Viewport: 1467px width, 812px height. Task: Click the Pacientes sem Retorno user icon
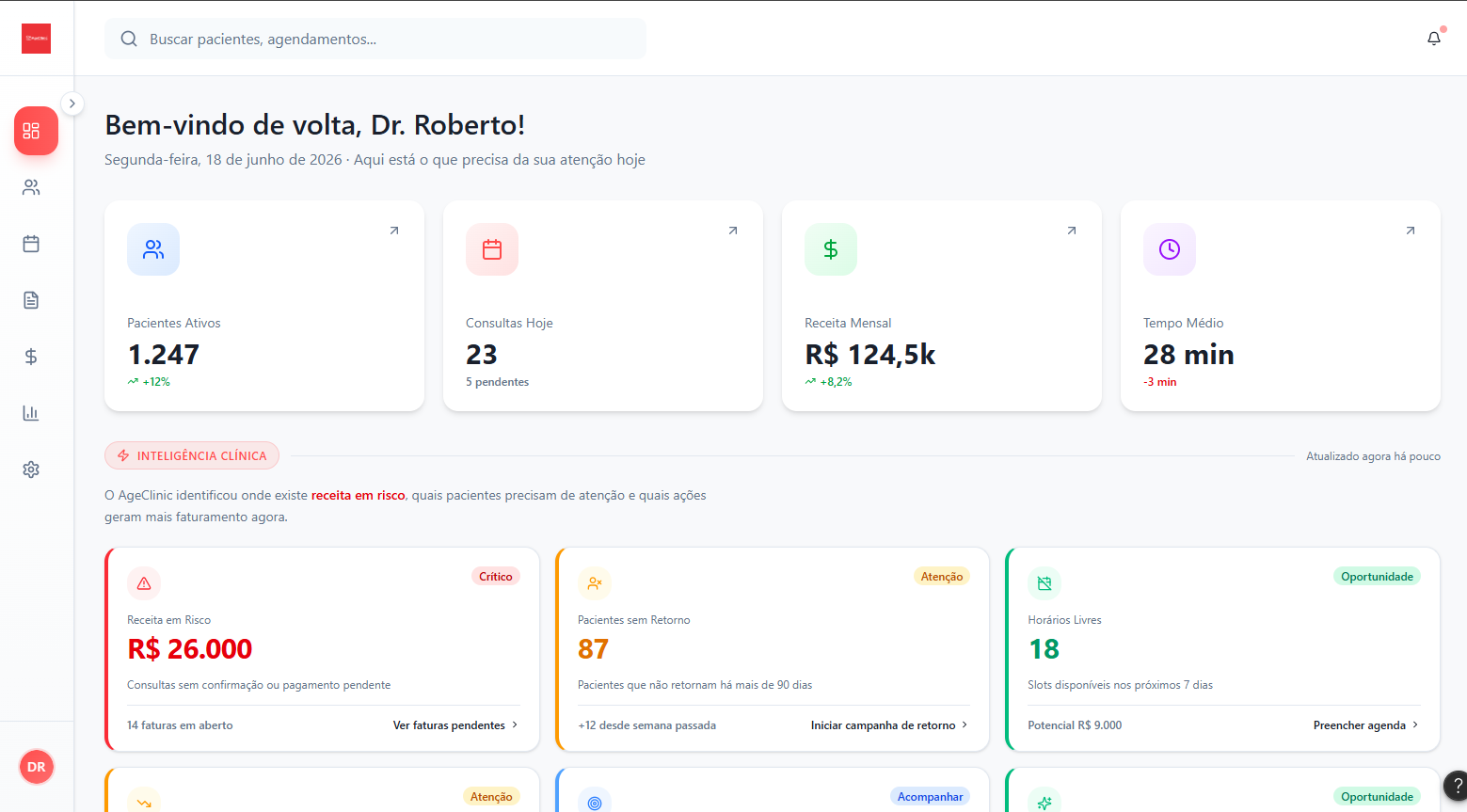click(x=595, y=583)
